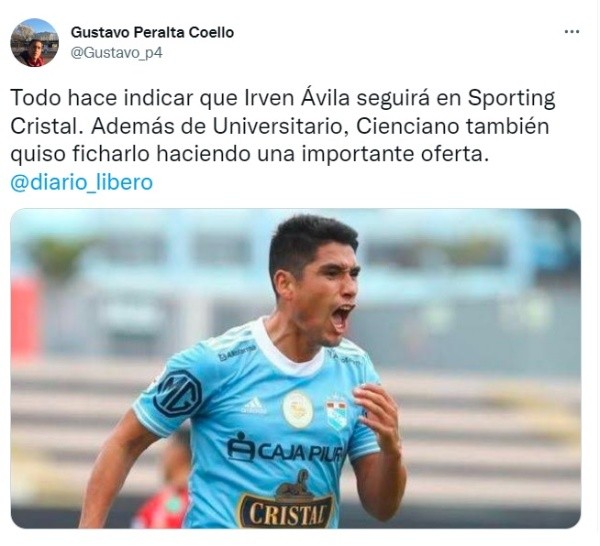Click the Caja Piura sponsor logo
The height and width of the screenshot is (546, 600).
click(285, 449)
